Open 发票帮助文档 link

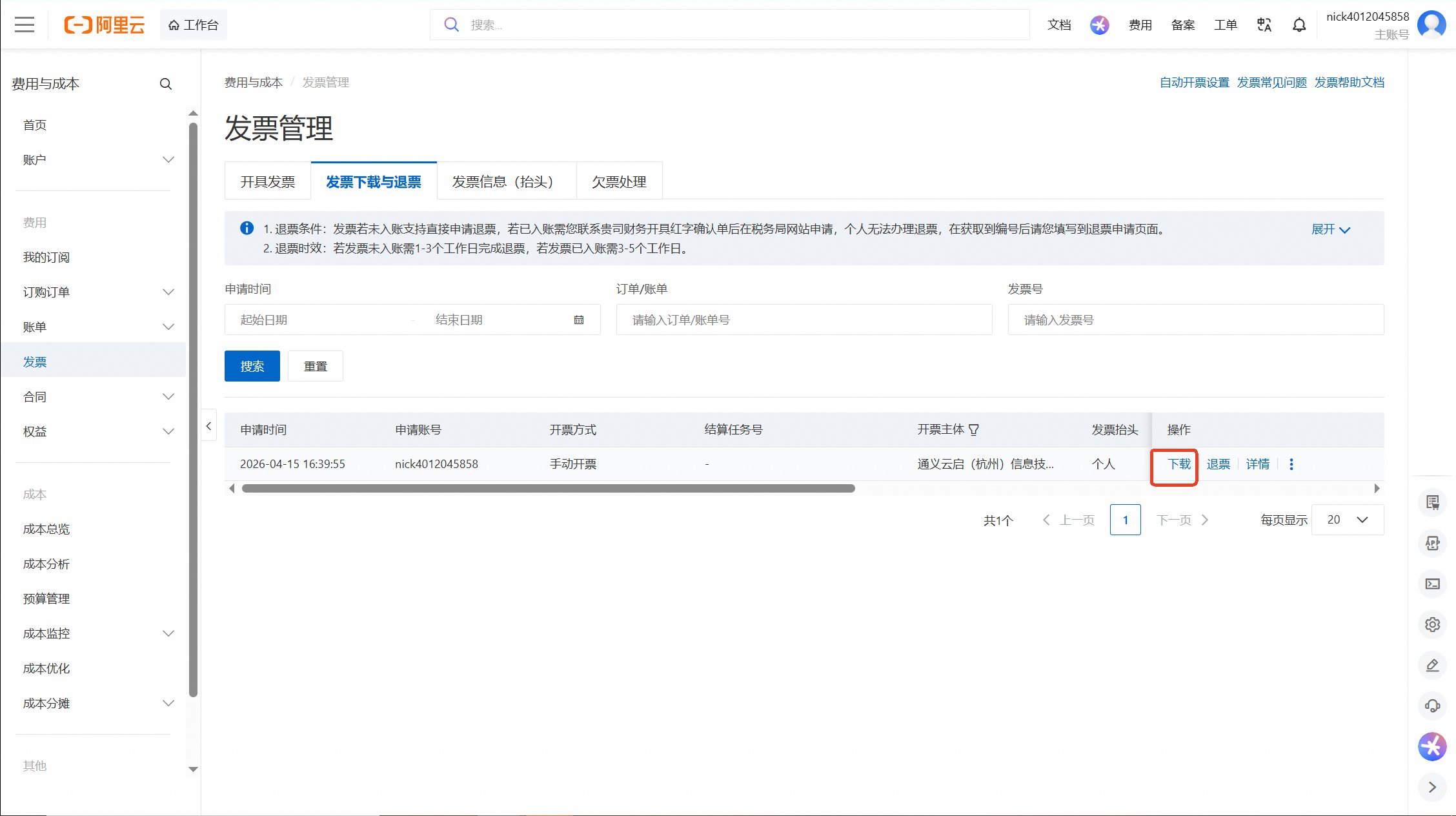coord(1350,83)
